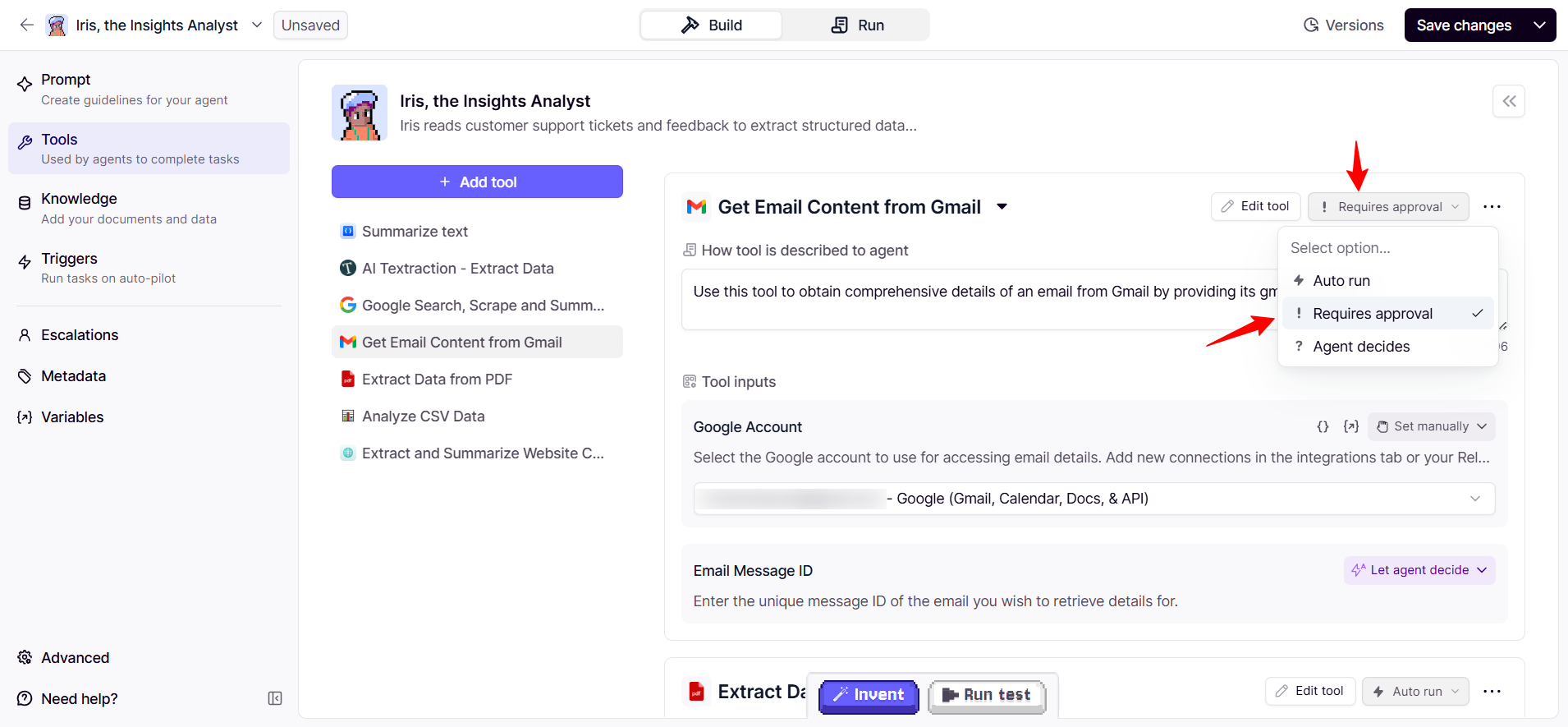The image size is (1568, 727).
Task: Open the agent name dropdown chevron
Action: [257, 25]
